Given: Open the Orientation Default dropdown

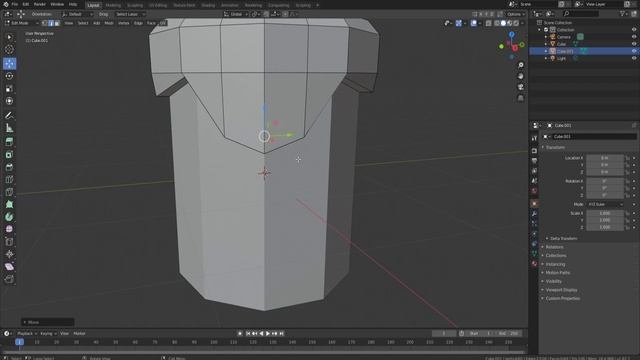Looking at the screenshot, I should pos(77,14).
